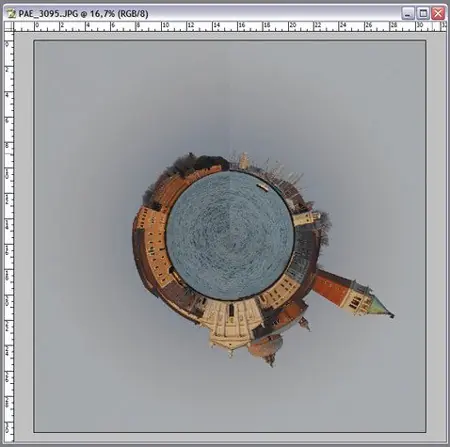Image resolution: width=450 pixels, height=447 pixels.
Task: Click the 10 mark on horizontal ruler
Action: click(165, 25)
